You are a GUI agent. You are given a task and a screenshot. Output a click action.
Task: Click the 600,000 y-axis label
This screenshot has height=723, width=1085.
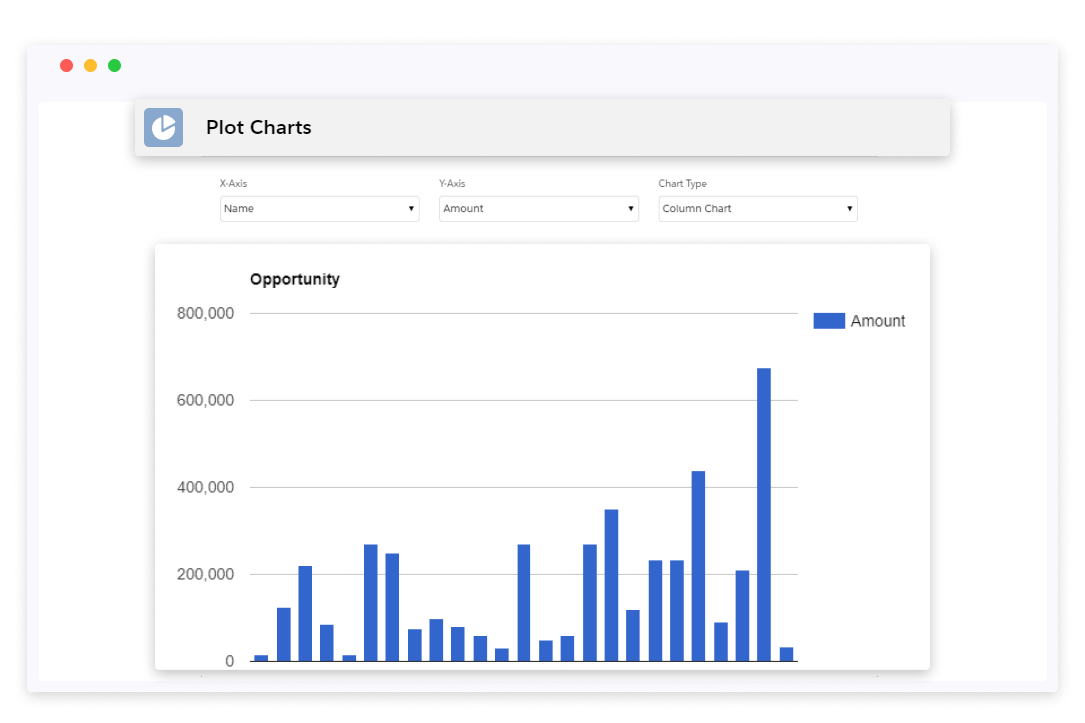(x=206, y=401)
